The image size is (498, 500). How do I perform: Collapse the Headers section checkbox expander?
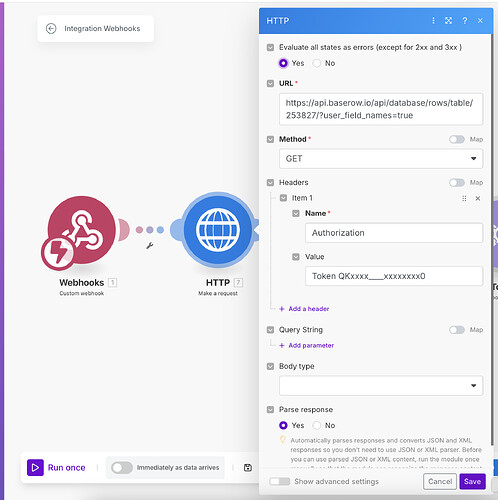click(270, 183)
